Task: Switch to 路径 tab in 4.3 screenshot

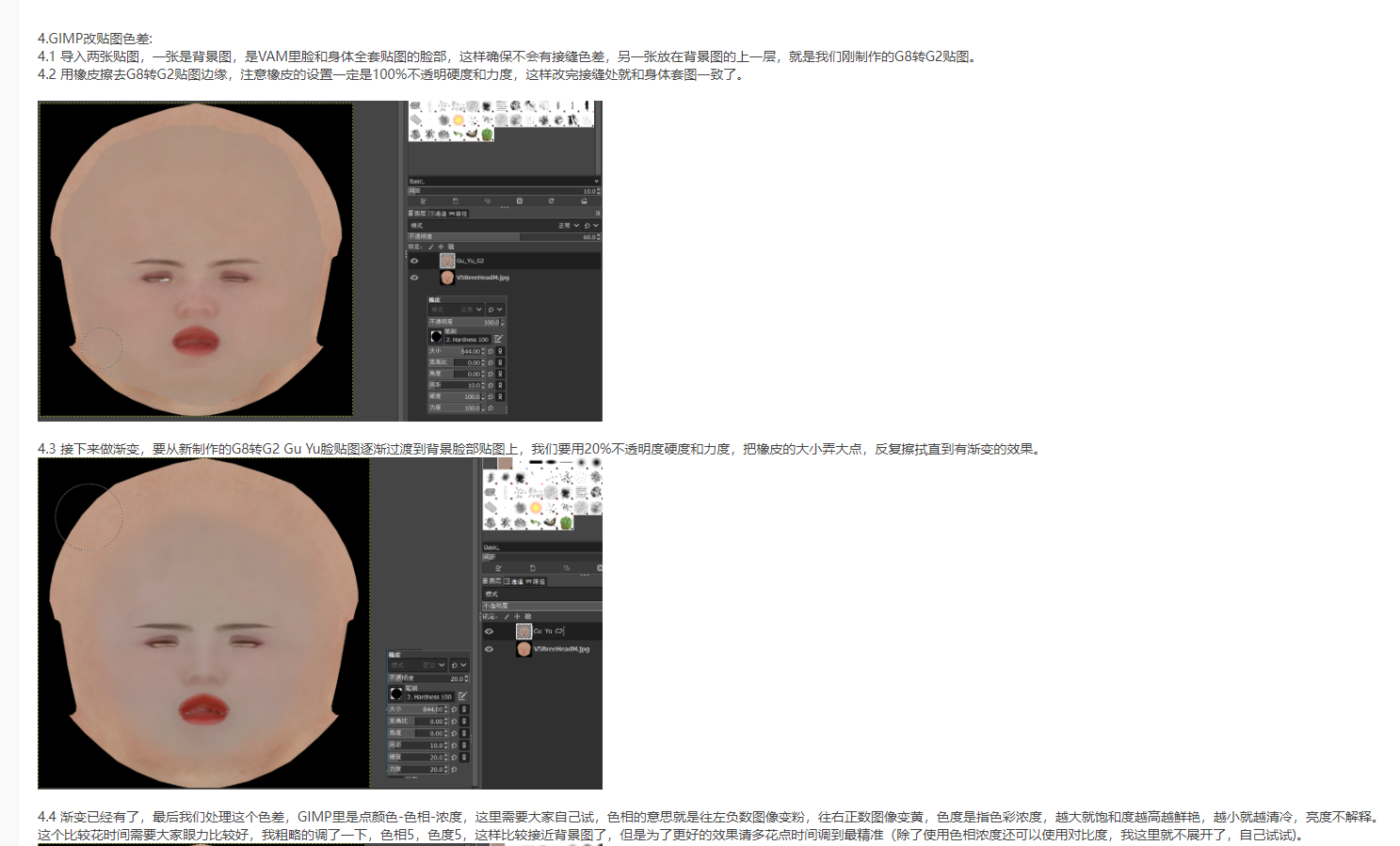Action: [x=536, y=582]
